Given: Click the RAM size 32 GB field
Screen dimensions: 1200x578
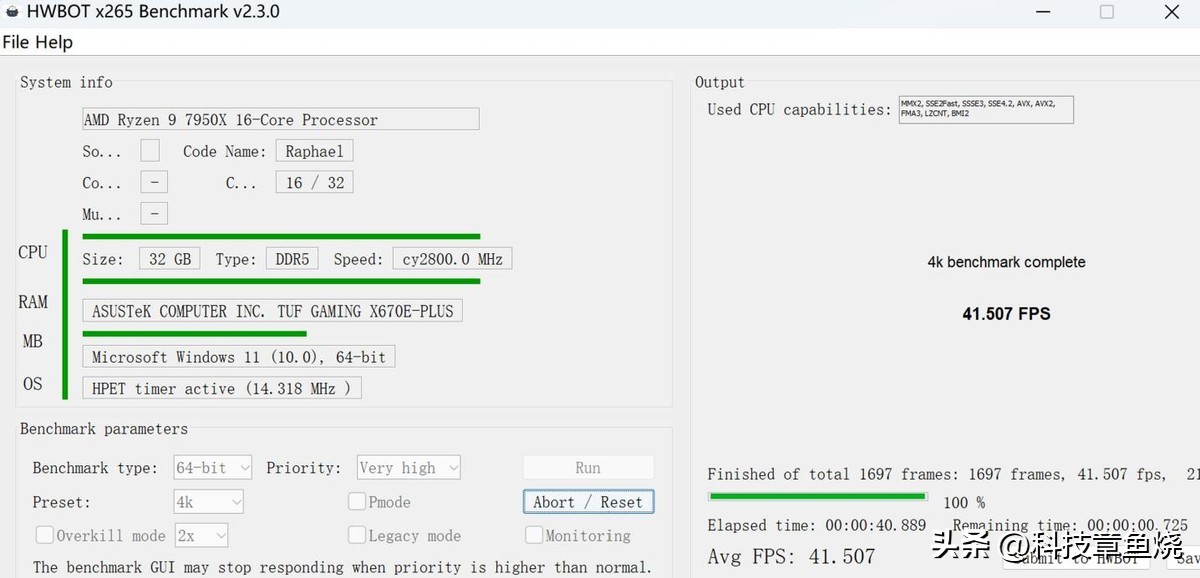Looking at the screenshot, I should [x=169, y=259].
